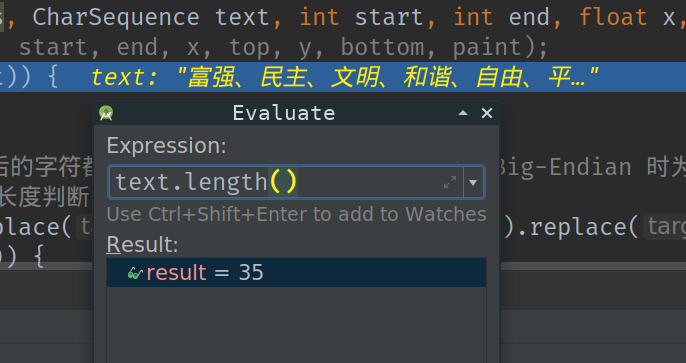
Task: Open the expression history dropdown arrow
Action: 473,182
